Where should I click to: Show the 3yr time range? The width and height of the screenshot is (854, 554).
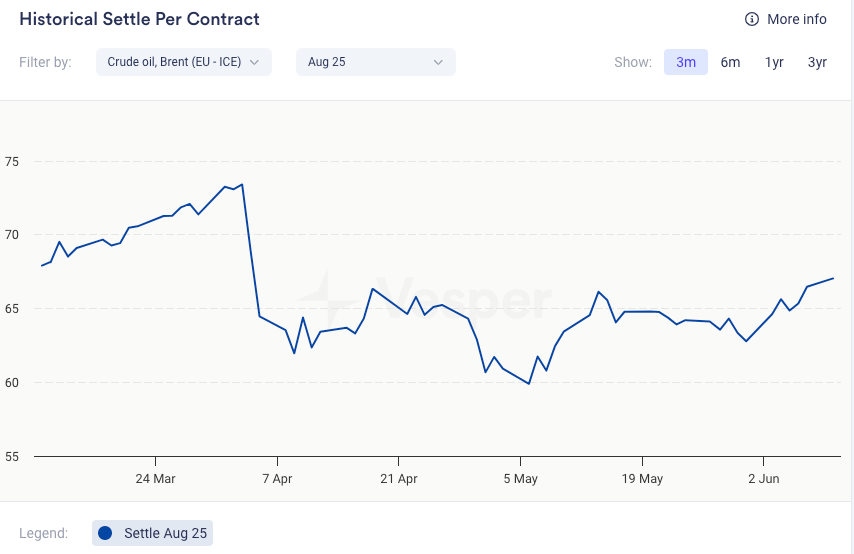817,62
